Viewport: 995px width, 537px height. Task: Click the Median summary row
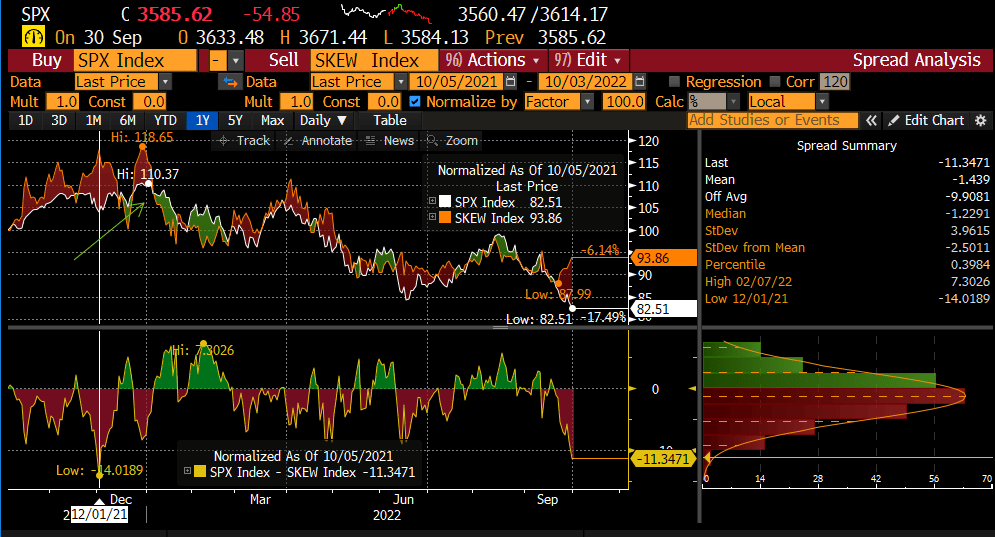click(847, 213)
